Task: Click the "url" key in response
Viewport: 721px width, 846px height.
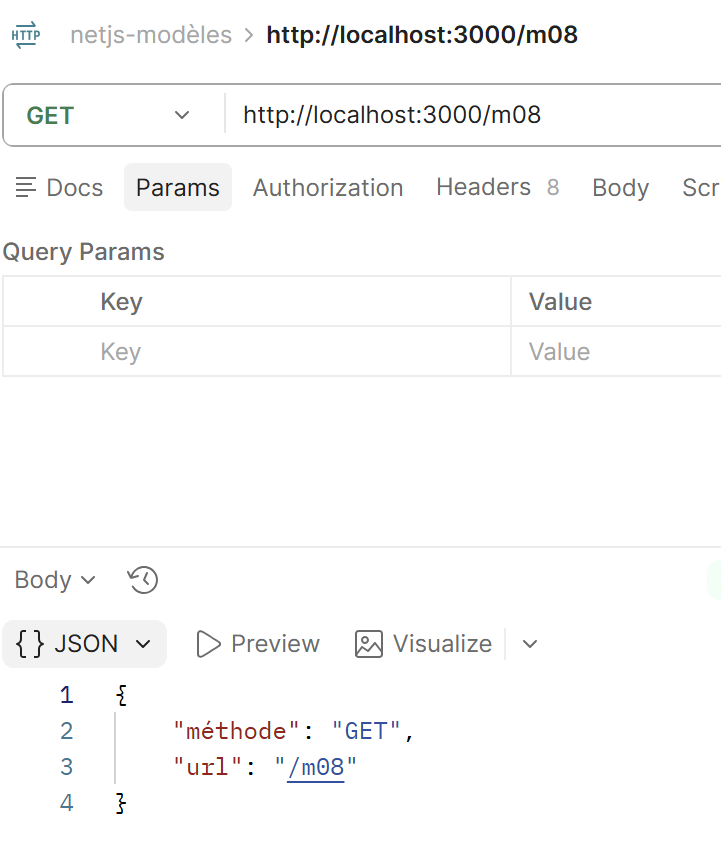Action: pyautogui.click(x=207, y=767)
